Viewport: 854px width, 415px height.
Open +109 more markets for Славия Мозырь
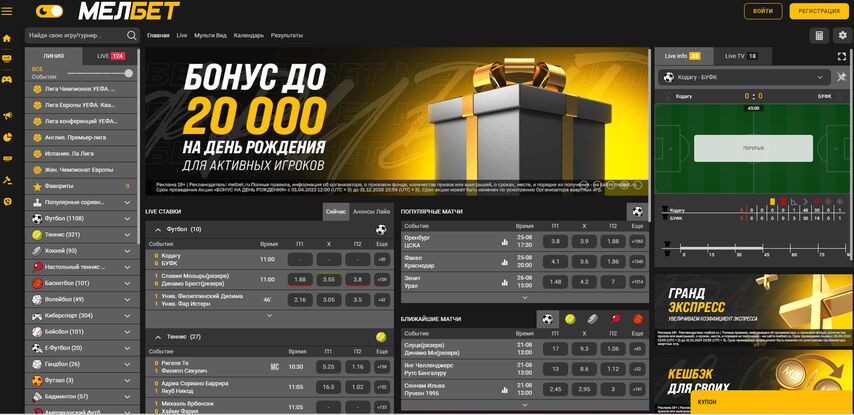click(382, 279)
